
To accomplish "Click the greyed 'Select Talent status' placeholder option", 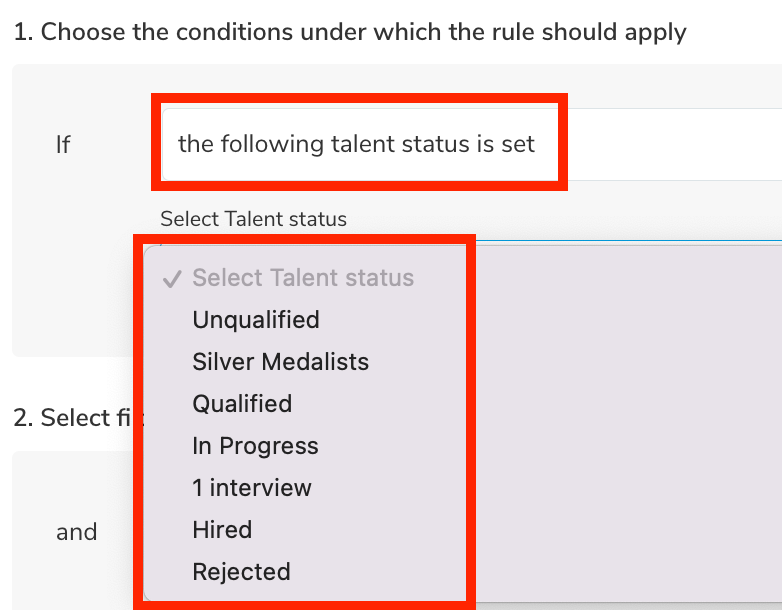I will coord(303,278).
